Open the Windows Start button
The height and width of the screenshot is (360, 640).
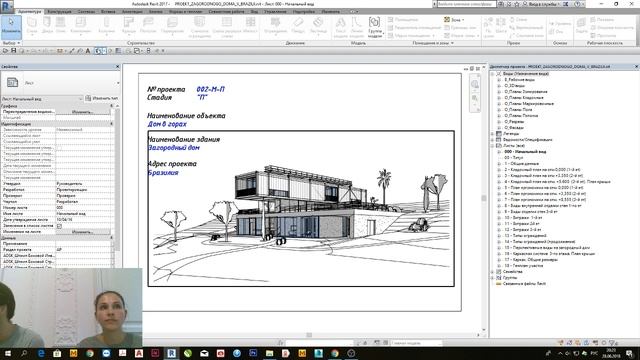[7, 353]
